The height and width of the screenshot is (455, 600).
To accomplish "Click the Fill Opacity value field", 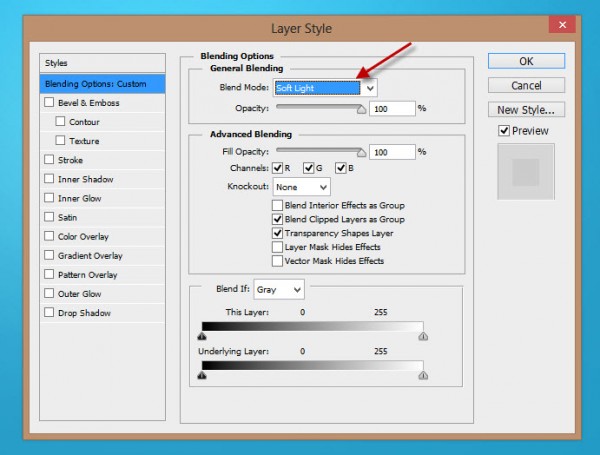I will point(391,151).
